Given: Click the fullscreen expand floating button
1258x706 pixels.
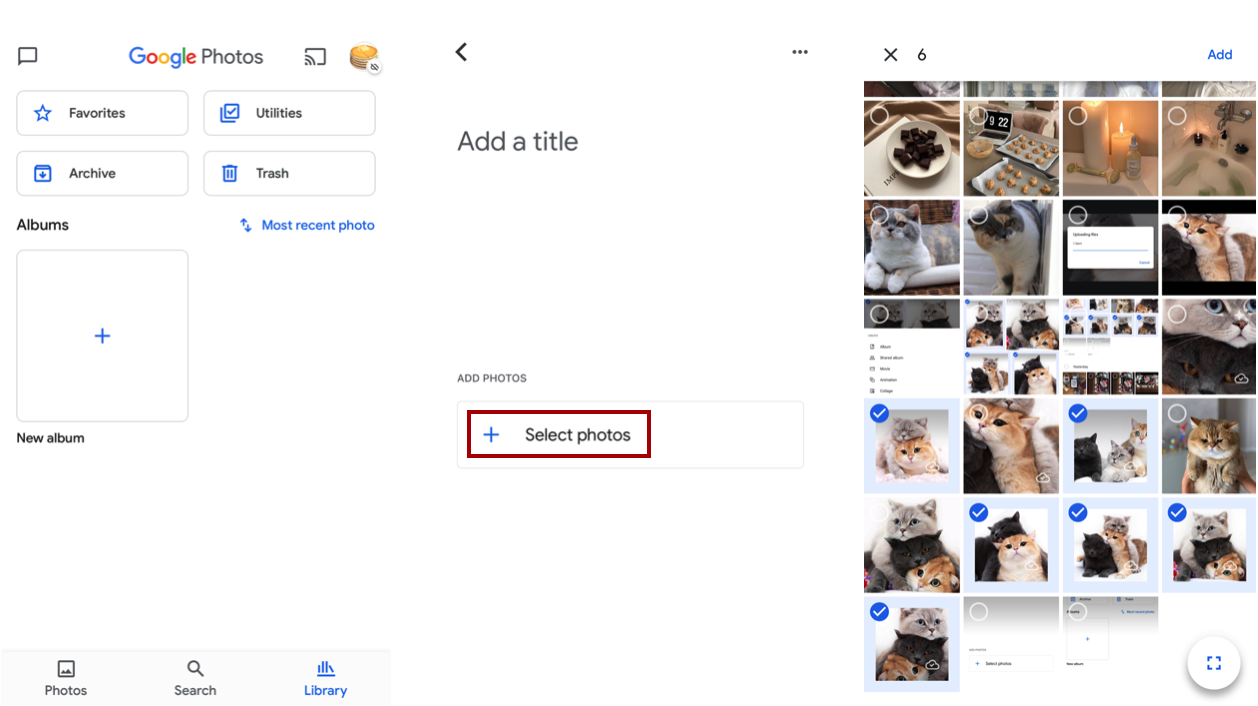Looking at the screenshot, I should pyautogui.click(x=1214, y=663).
